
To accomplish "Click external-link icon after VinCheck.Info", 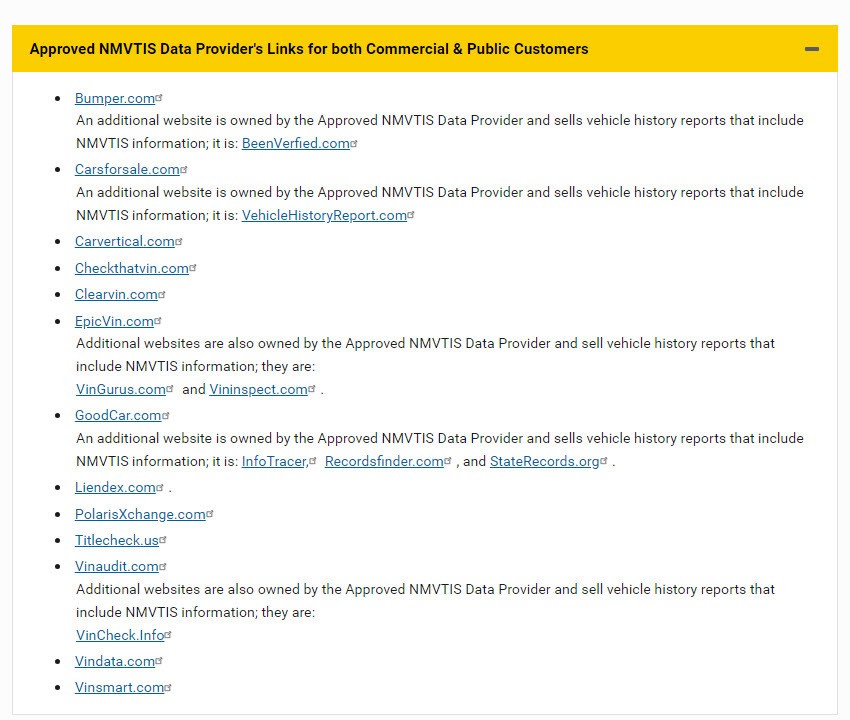I will pyautogui.click(x=168, y=634).
